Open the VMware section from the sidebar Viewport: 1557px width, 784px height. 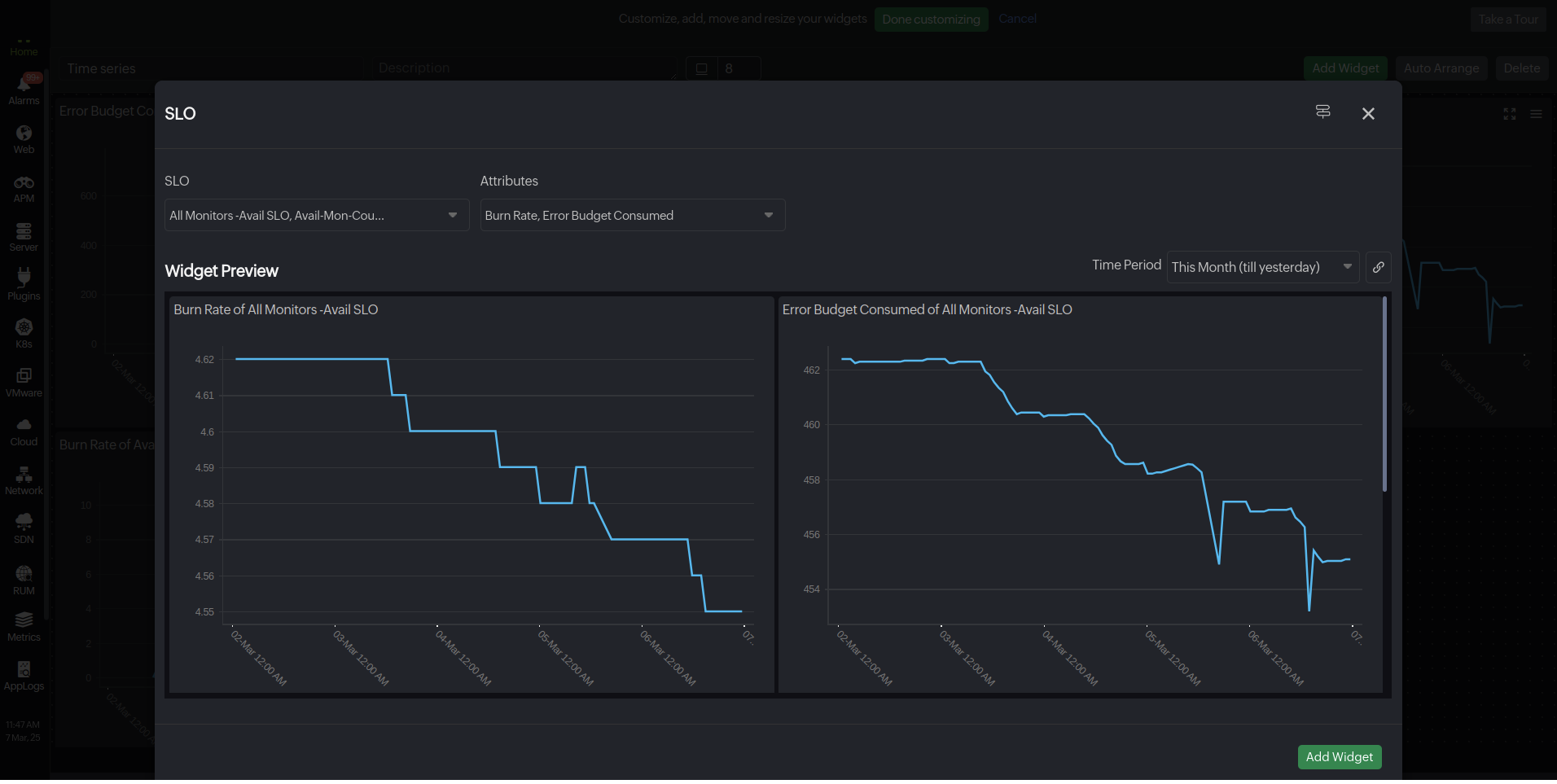pyautogui.click(x=24, y=381)
